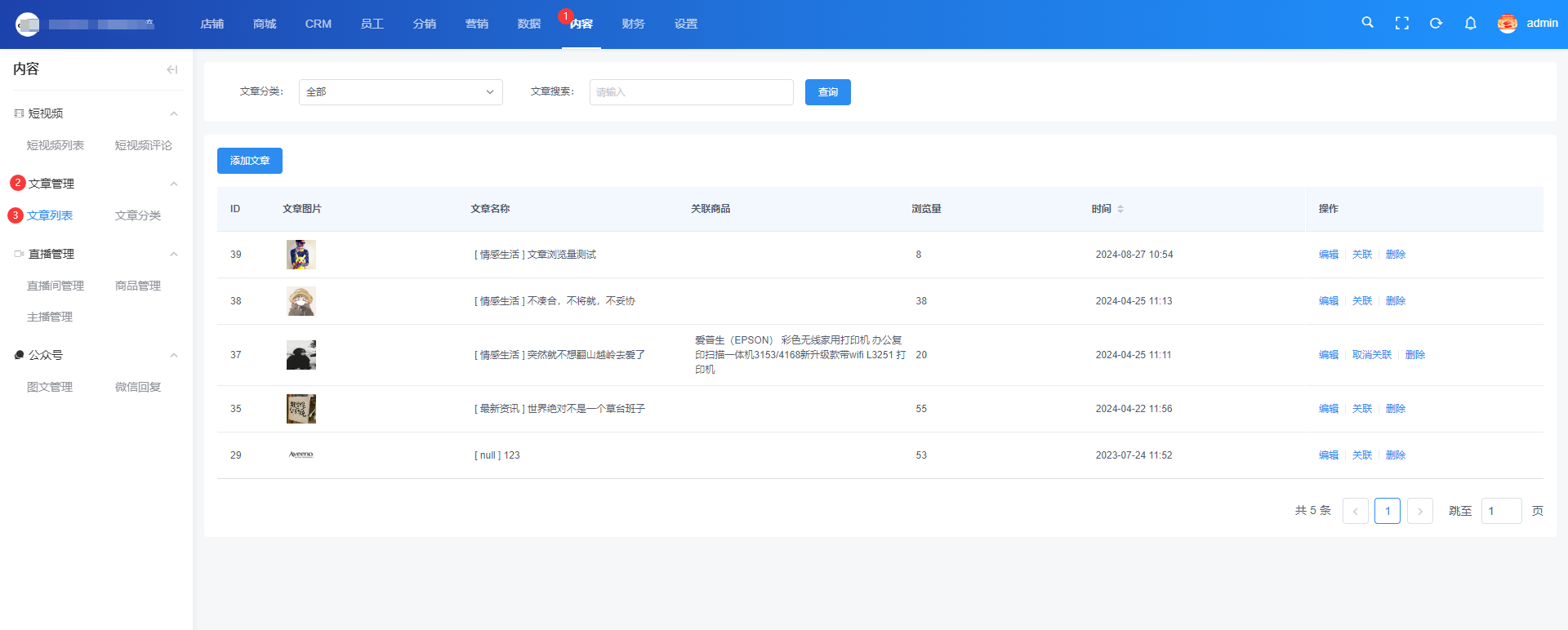Click the 查询 search button
Viewport: 1568px width, 630px height.
click(x=828, y=92)
